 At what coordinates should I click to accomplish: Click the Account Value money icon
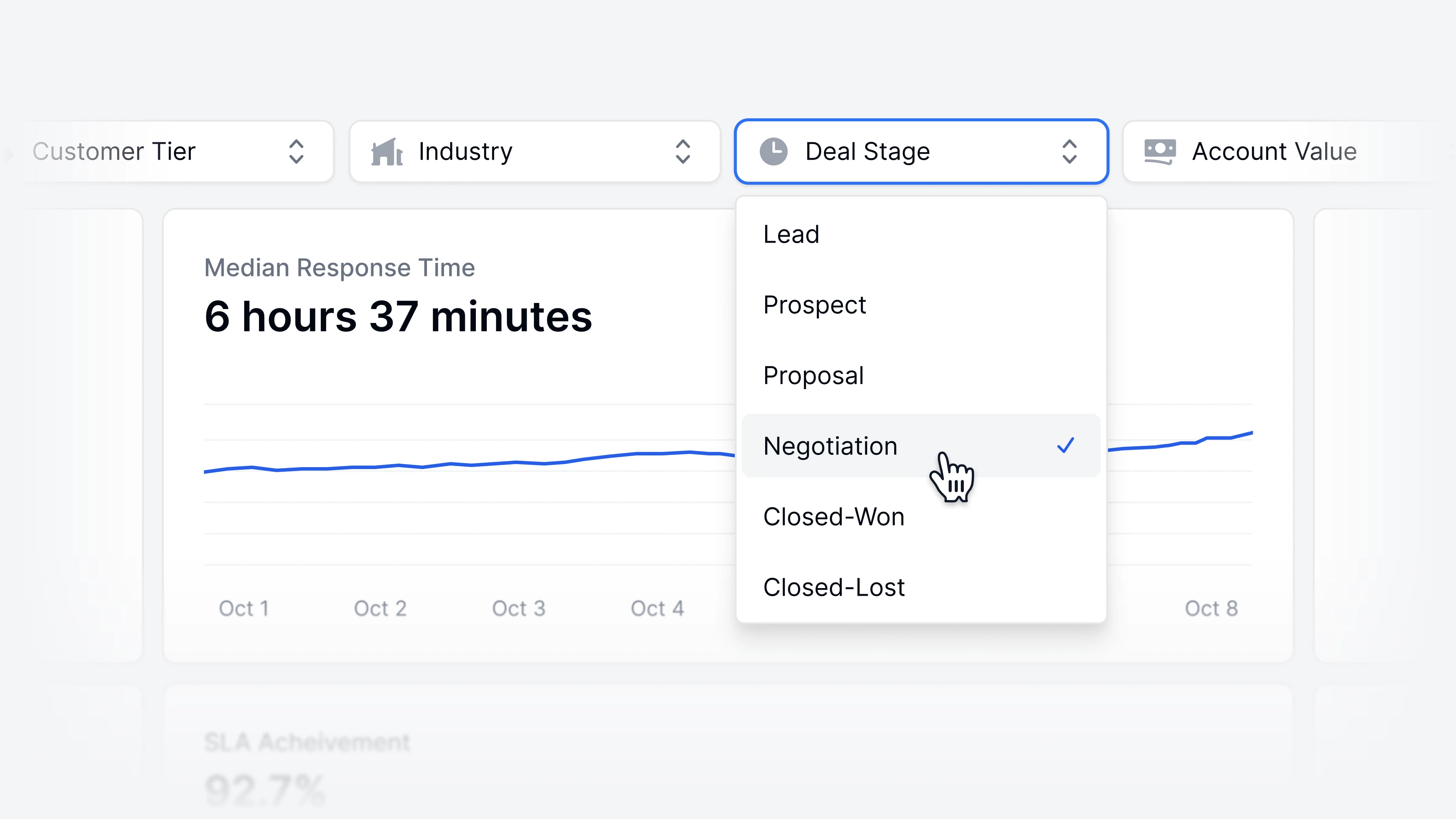1159,152
